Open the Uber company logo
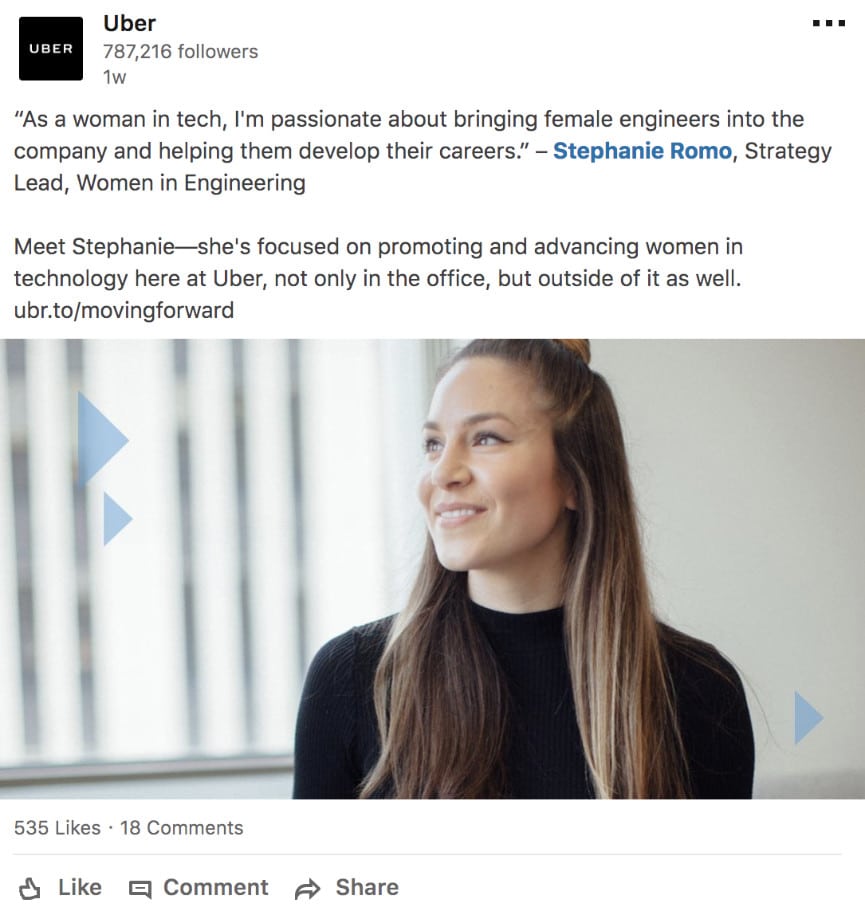The height and width of the screenshot is (915, 865). 49,46
